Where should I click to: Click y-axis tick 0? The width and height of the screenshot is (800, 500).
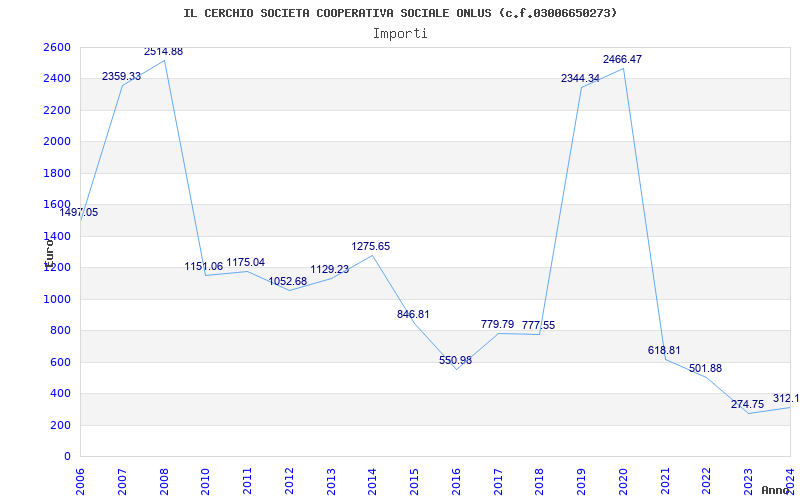(67, 457)
